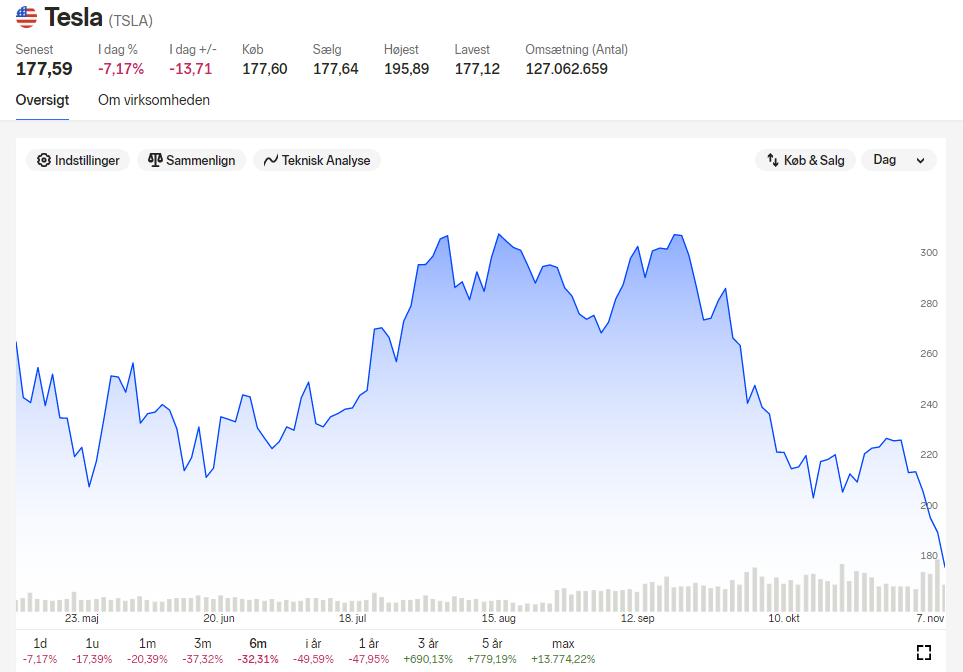This screenshot has height=672, width=963.
Task: Switch chart range to 1 år
Action: pyautogui.click(x=368, y=651)
